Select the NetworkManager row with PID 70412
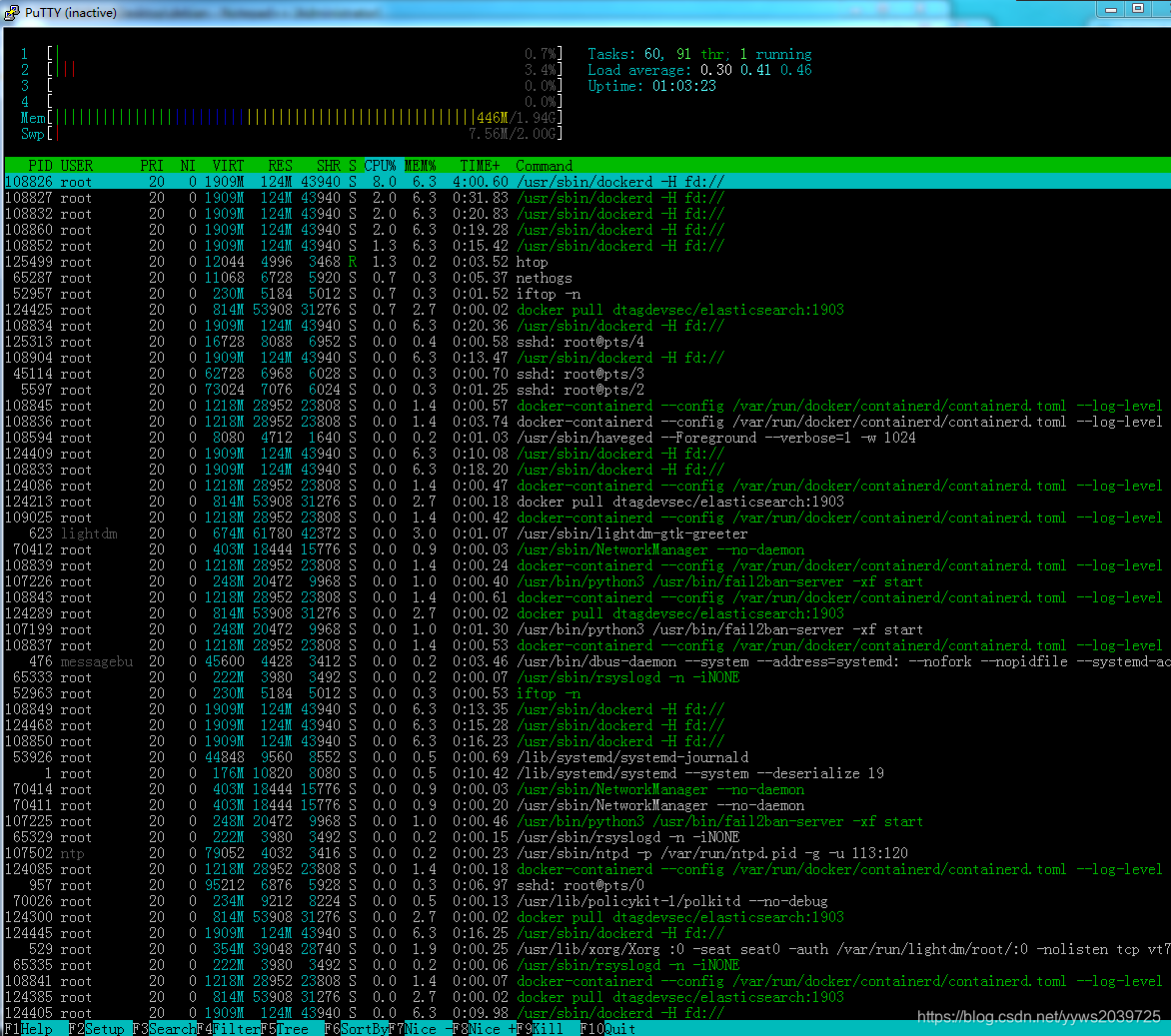The width and height of the screenshot is (1171, 1036). (585, 549)
